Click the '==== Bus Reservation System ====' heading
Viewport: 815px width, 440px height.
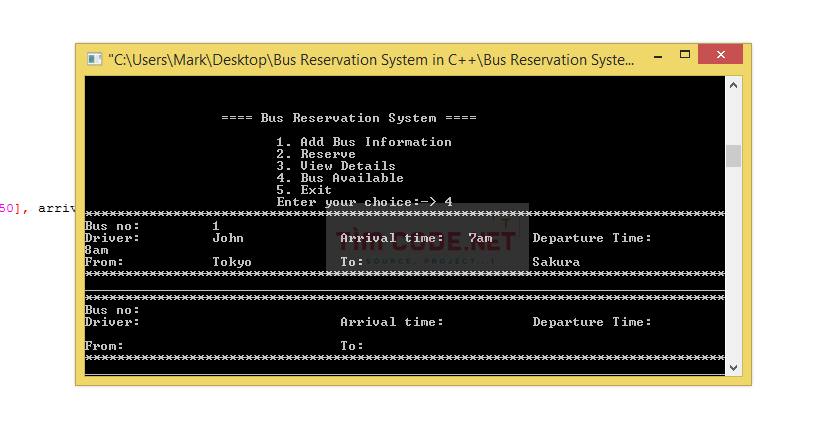[349, 118]
